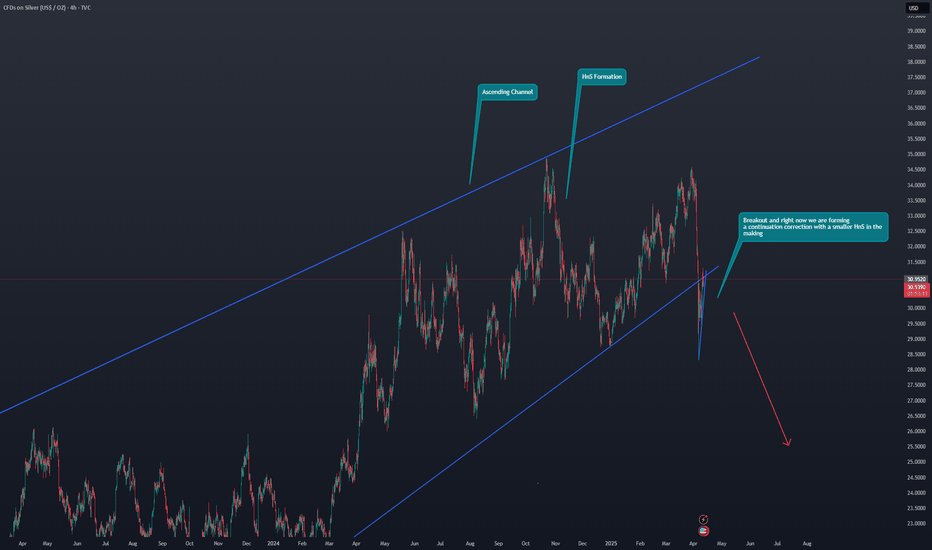Image resolution: width=932 pixels, height=550 pixels.
Task: Select the 'Ascending Channel' callout label
Action: tap(508, 92)
